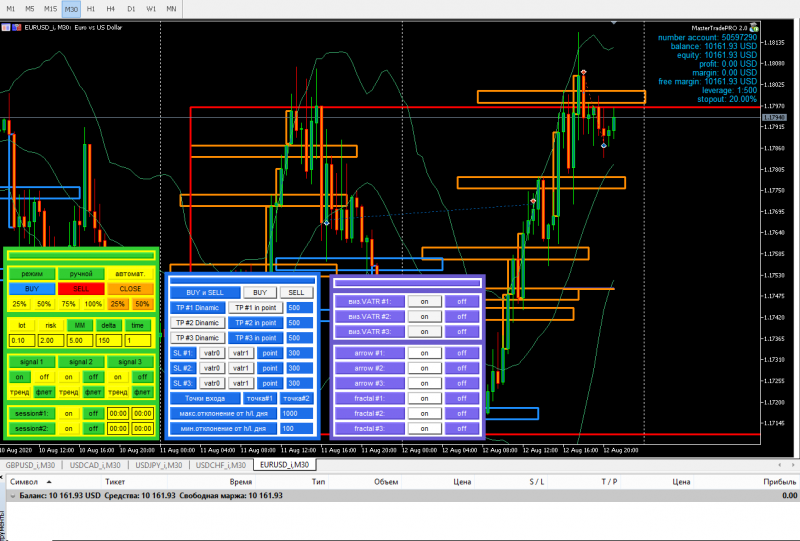The image size is (800, 541).
Task: Open the USDJPY_i,M30 chart tab
Action: [158, 465]
